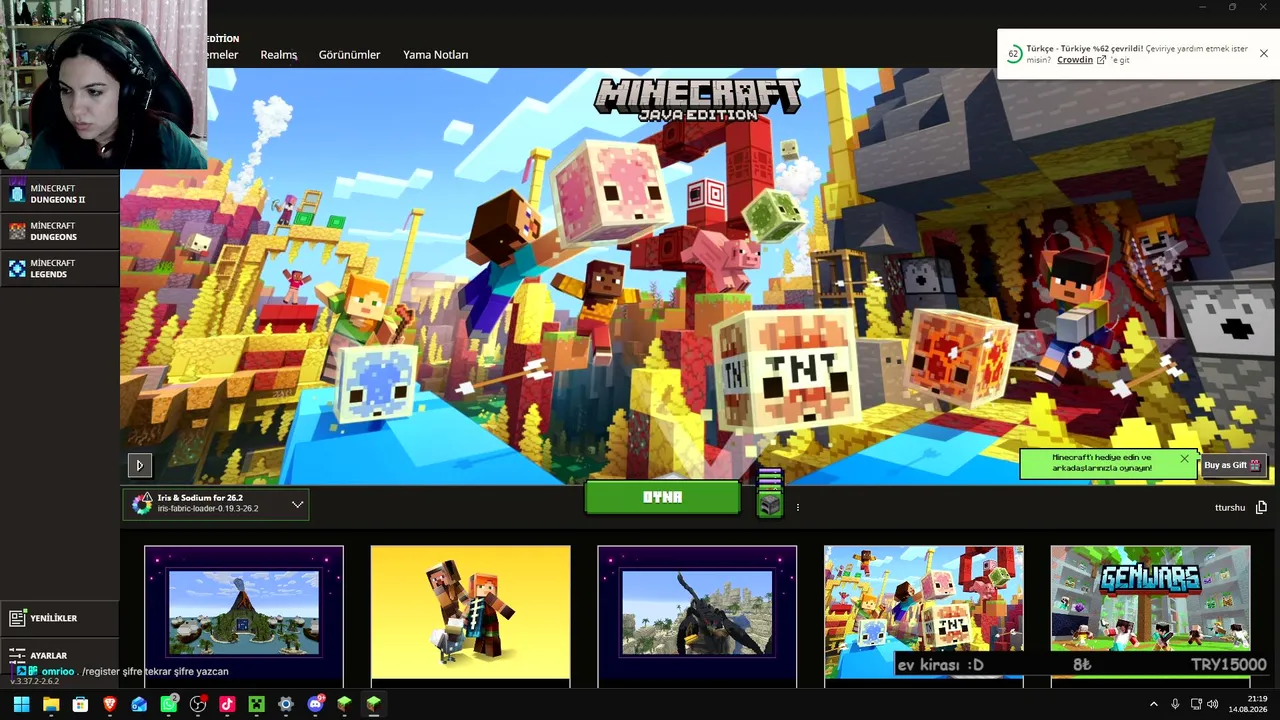Select Minecraft Dungeons game icon
The image size is (1280, 720).
click(17, 231)
